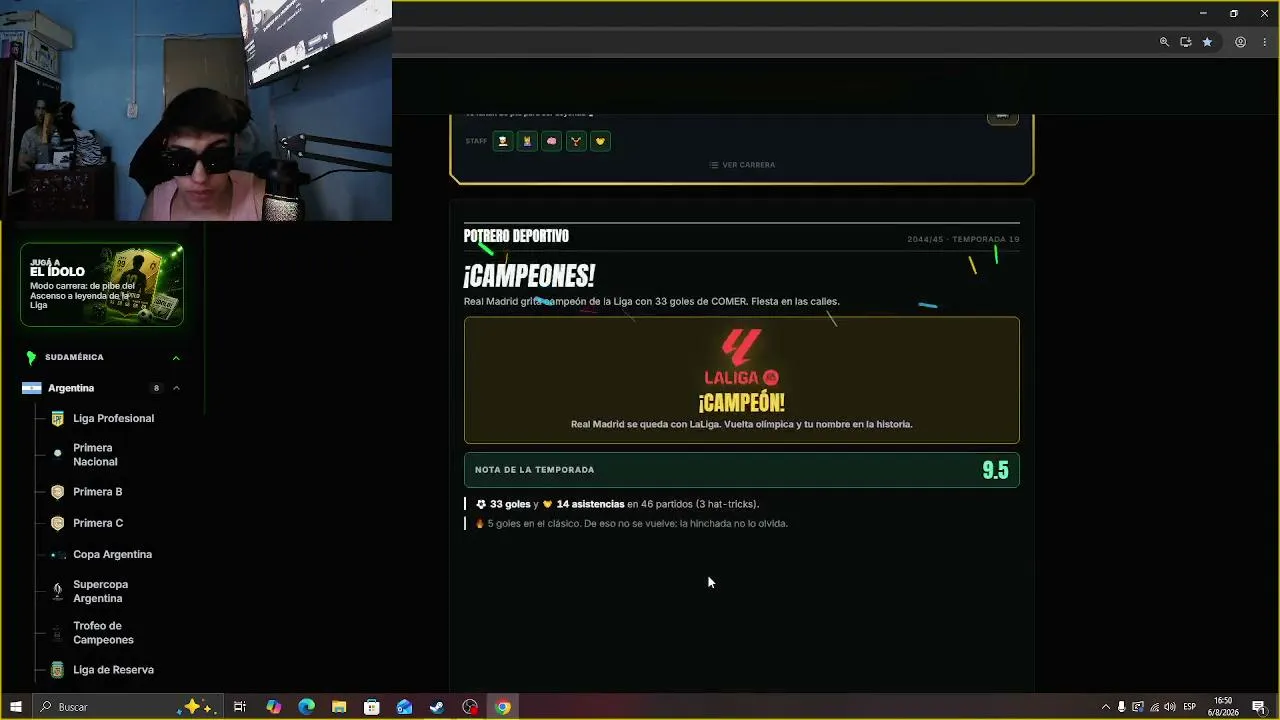The width and height of the screenshot is (1280, 720).
Task: Select Primera C league
Action: [x=98, y=523]
